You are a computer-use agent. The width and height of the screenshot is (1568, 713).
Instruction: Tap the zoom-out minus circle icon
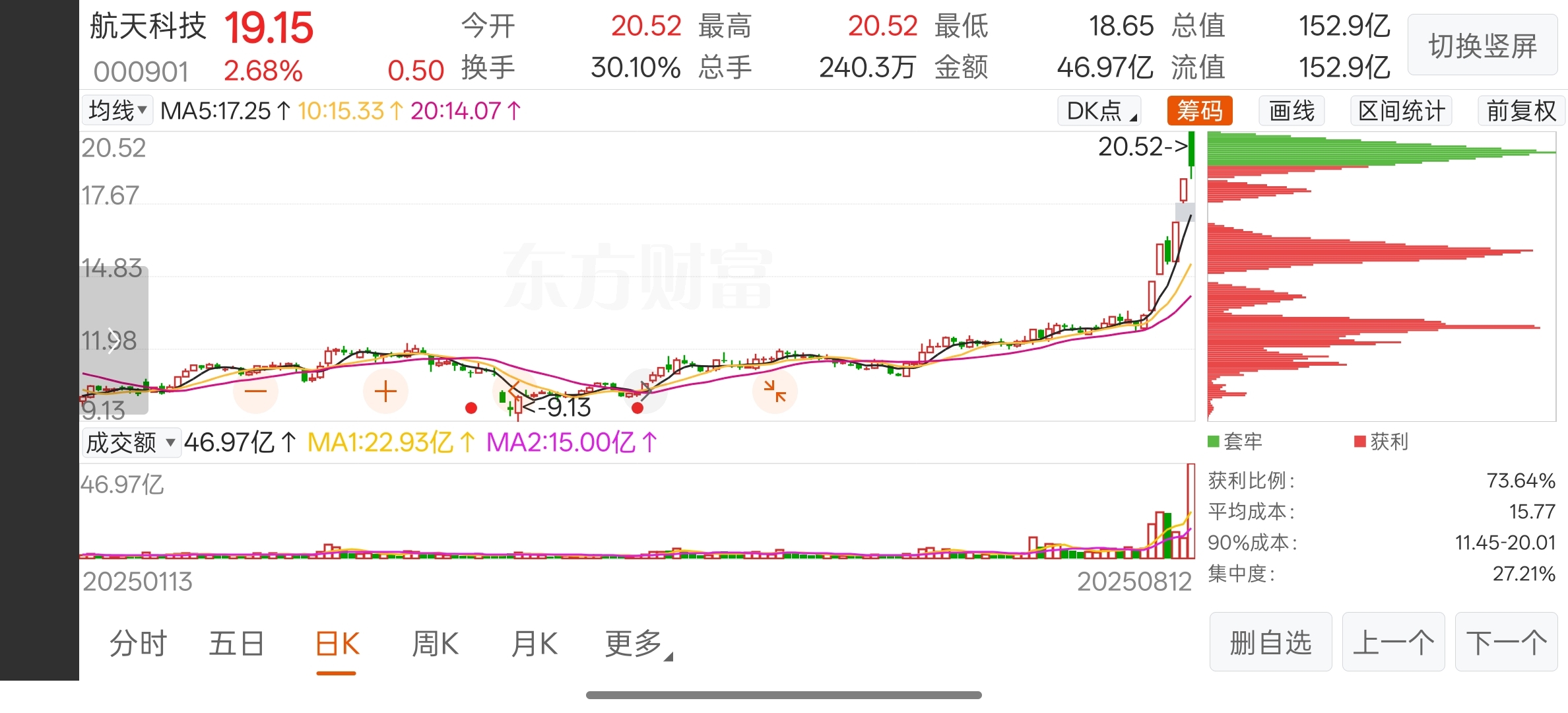coord(255,391)
